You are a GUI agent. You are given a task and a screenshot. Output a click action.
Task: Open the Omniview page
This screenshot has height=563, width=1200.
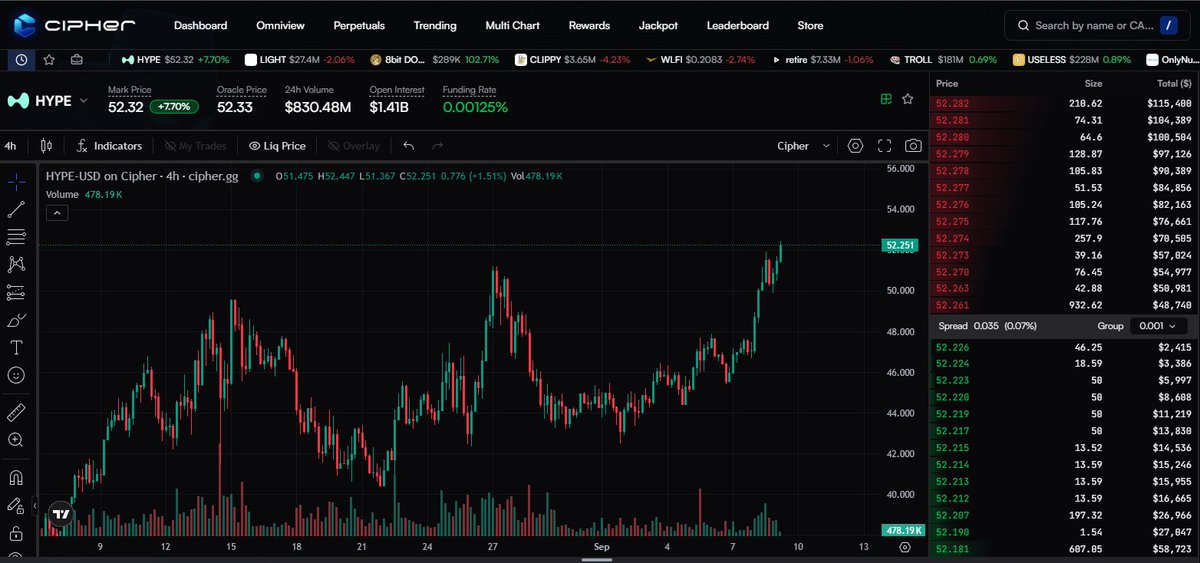coord(281,25)
